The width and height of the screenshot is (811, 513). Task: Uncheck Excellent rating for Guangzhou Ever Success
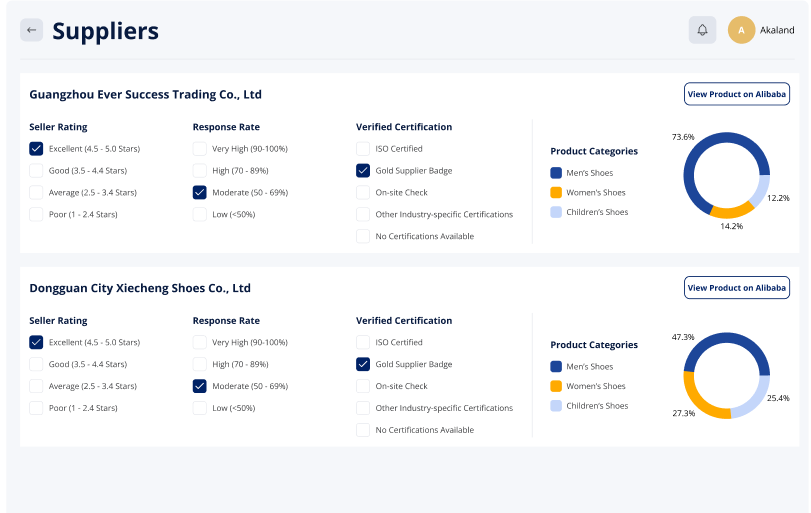[36, 149]
